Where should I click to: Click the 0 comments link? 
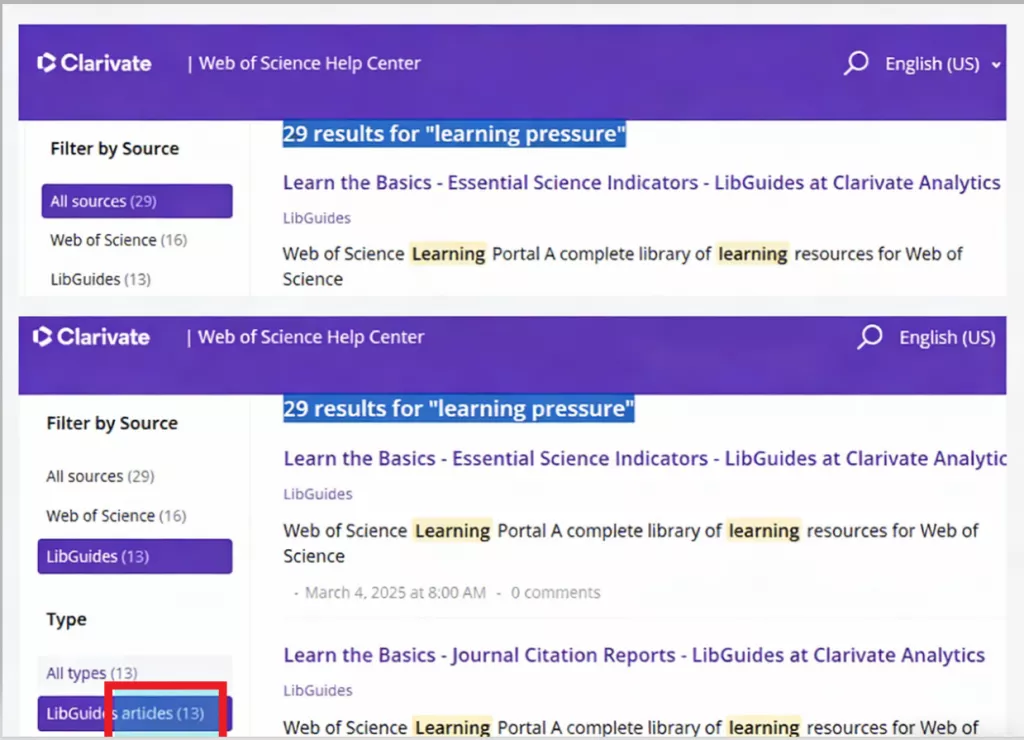point(555,592)
